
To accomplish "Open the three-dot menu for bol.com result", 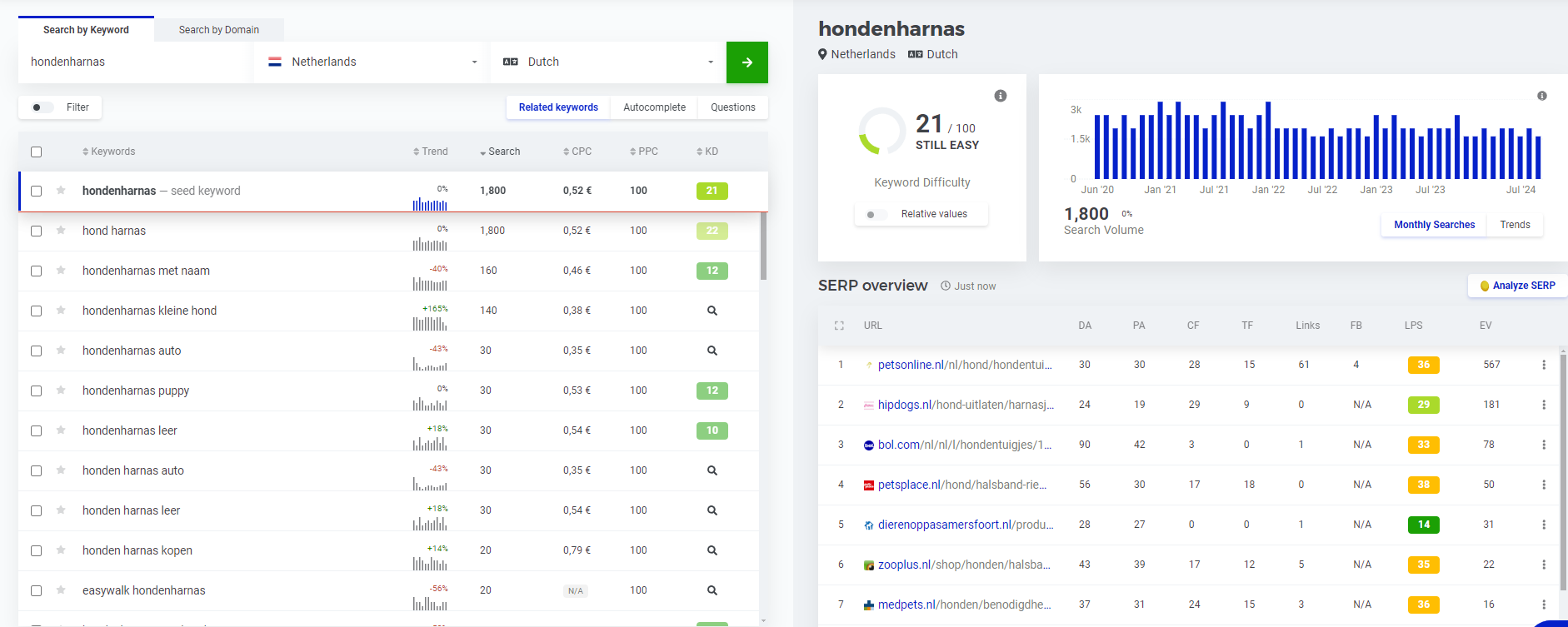I will [x=1544, y=445].
